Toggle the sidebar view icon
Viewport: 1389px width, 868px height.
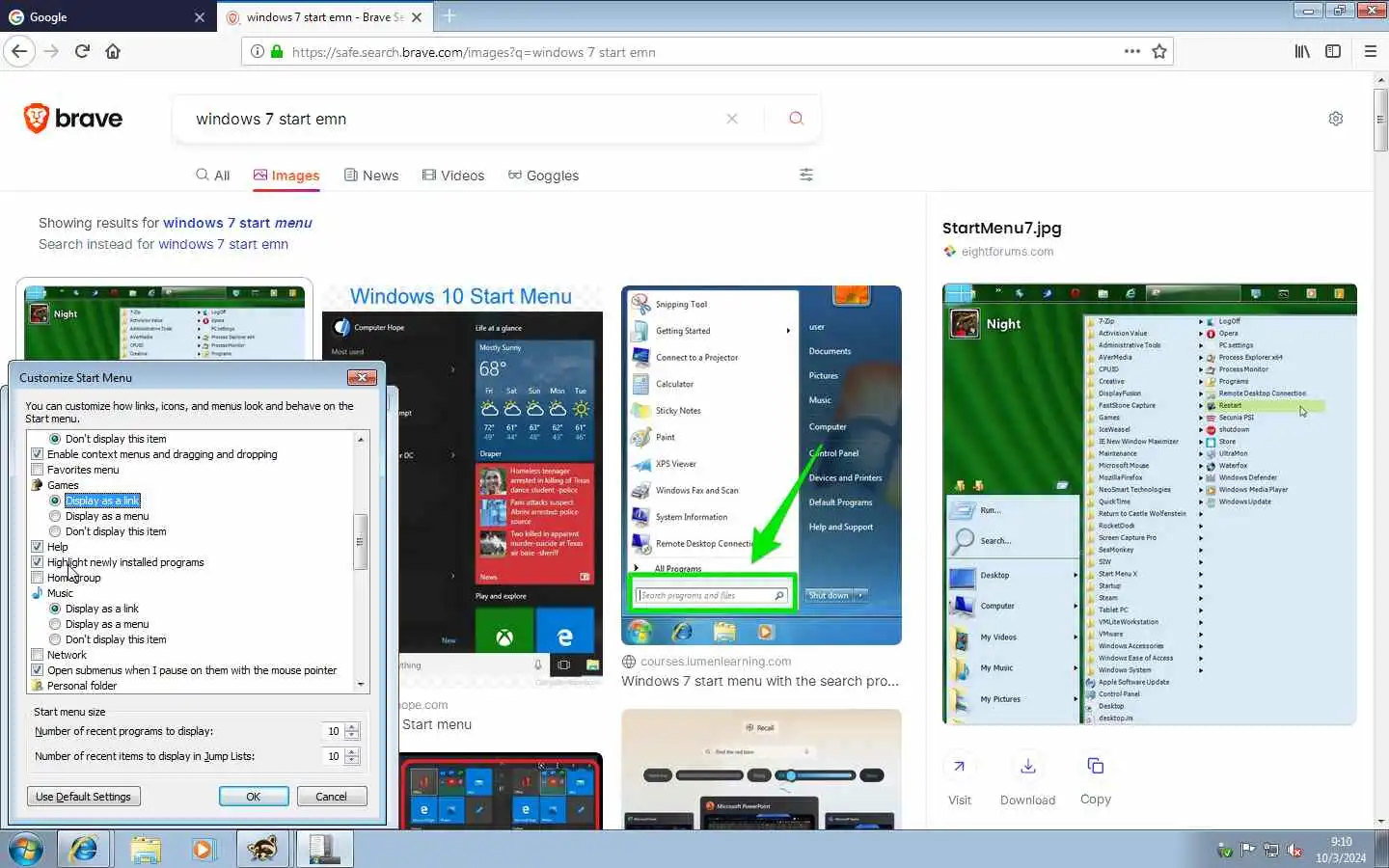pos(1333,51)
